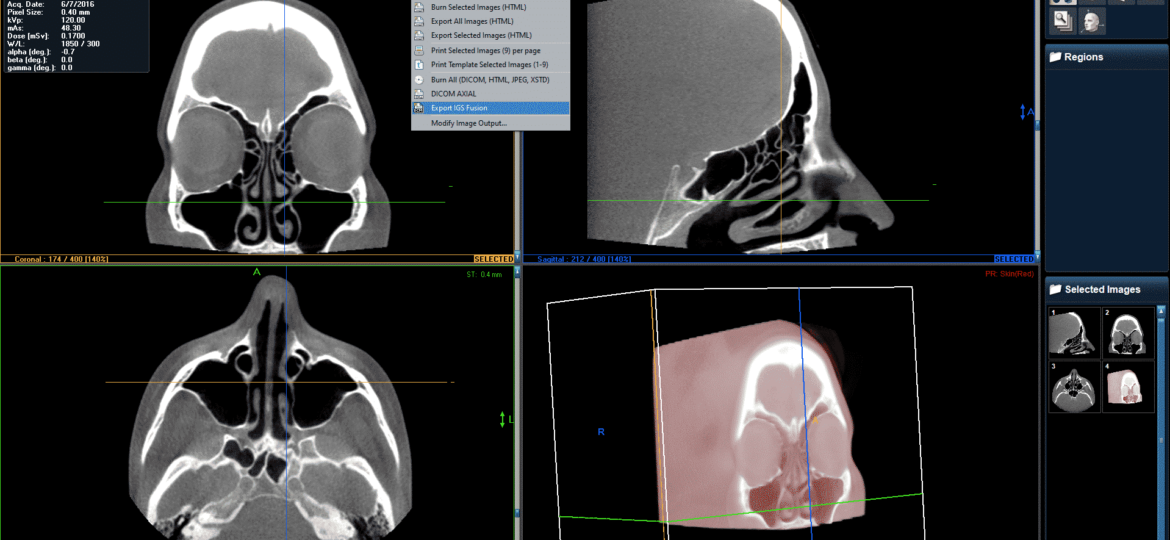The width and height of the screenshot is (1170, 540).
Task: Click the Print Template Selected Images icon
Action: [x=419, y=64]
